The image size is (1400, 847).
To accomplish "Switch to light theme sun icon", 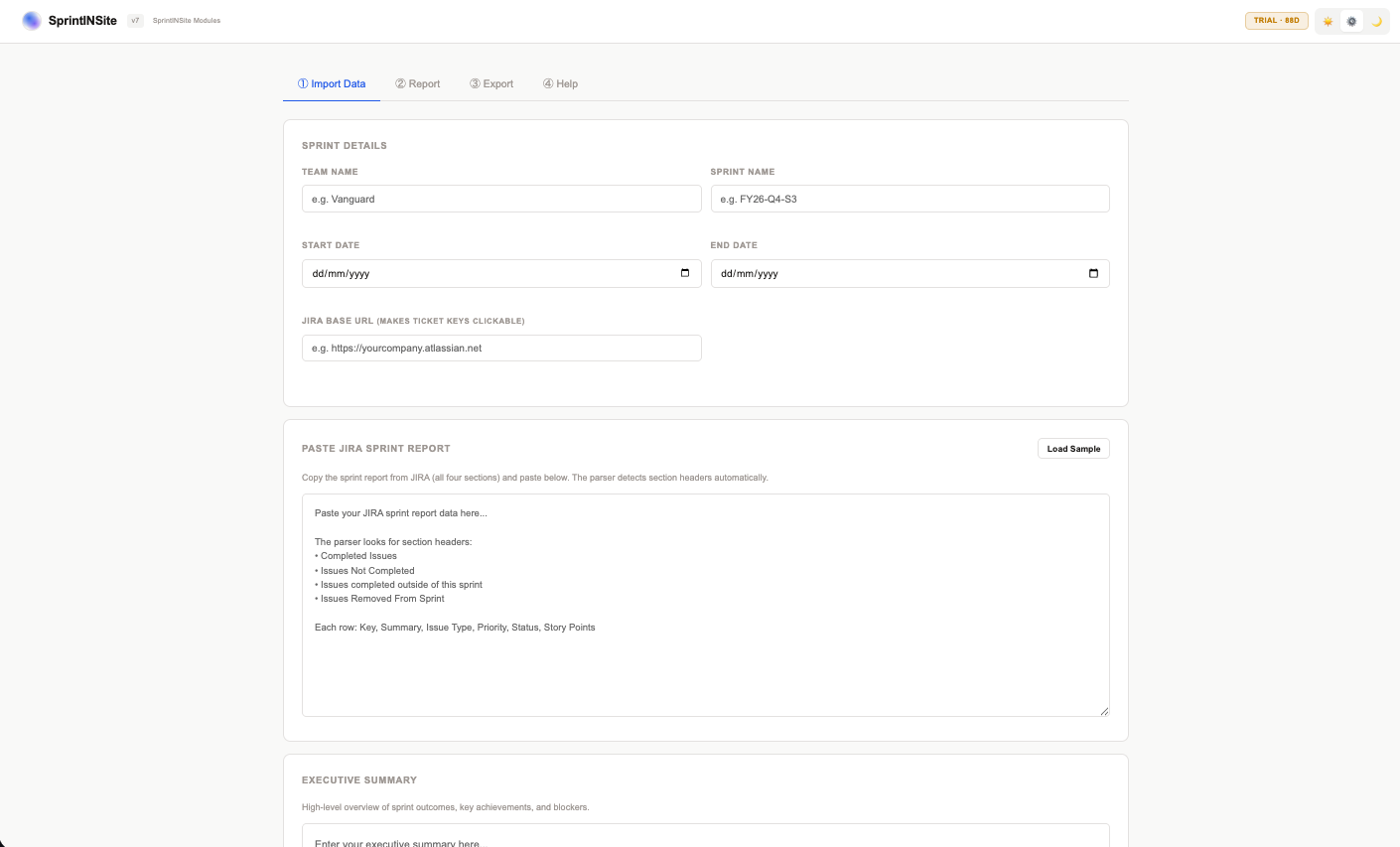I will pyautogui.click(x=1328, y=21).
